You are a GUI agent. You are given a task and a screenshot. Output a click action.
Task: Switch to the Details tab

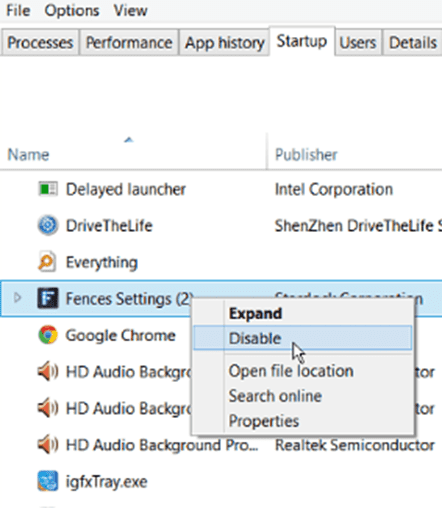click(413, 43)
